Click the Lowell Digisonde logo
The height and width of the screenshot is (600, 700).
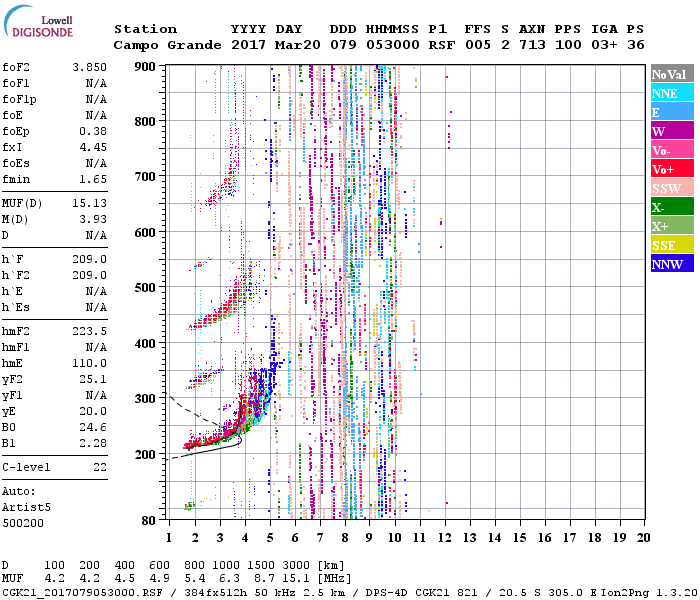tap(38, 22)
